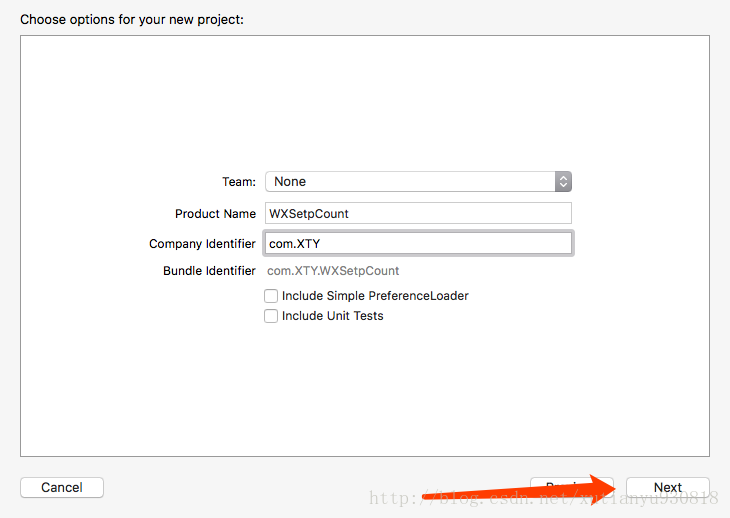Click Next to continue
Image resolution: width=730 pixels, height=518 pixels.
pos(667,488)
